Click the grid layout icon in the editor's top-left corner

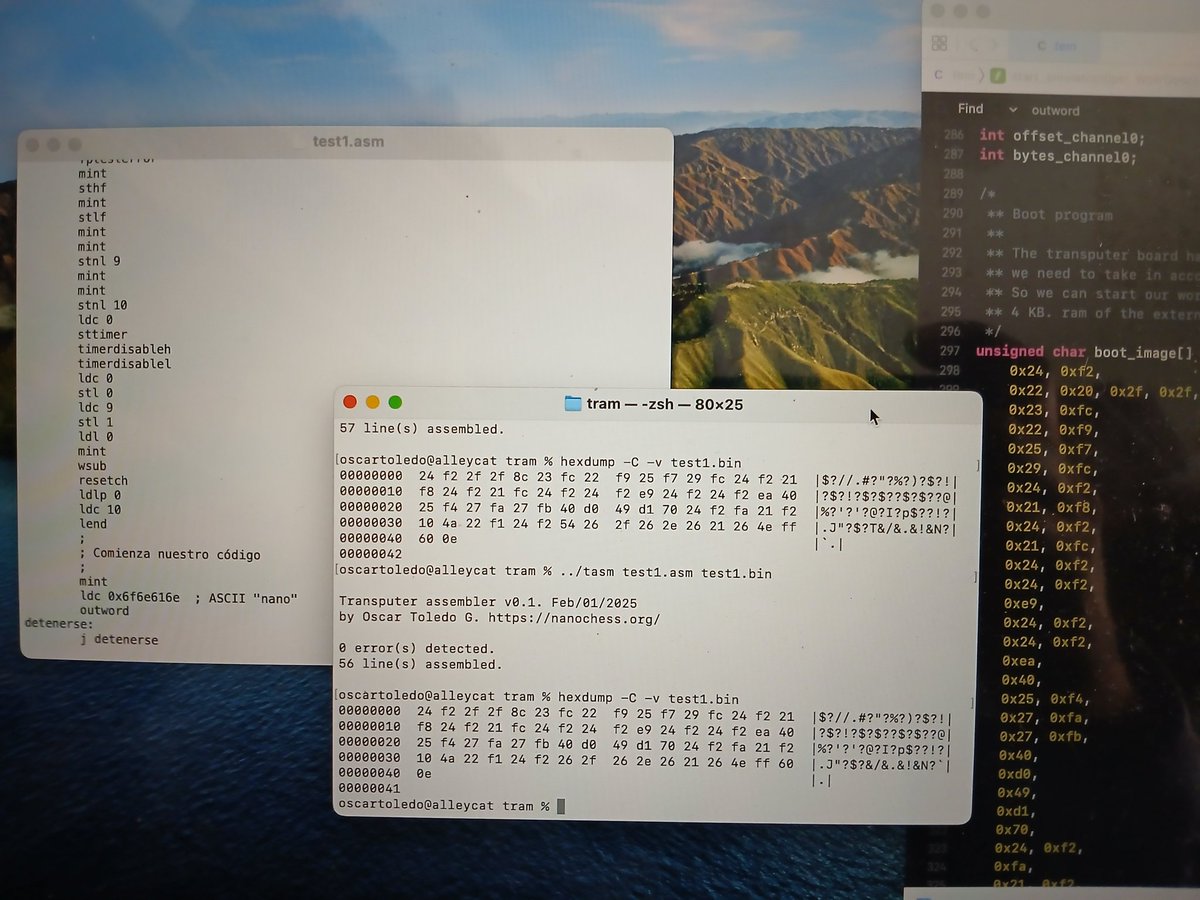tap(940, 43)
